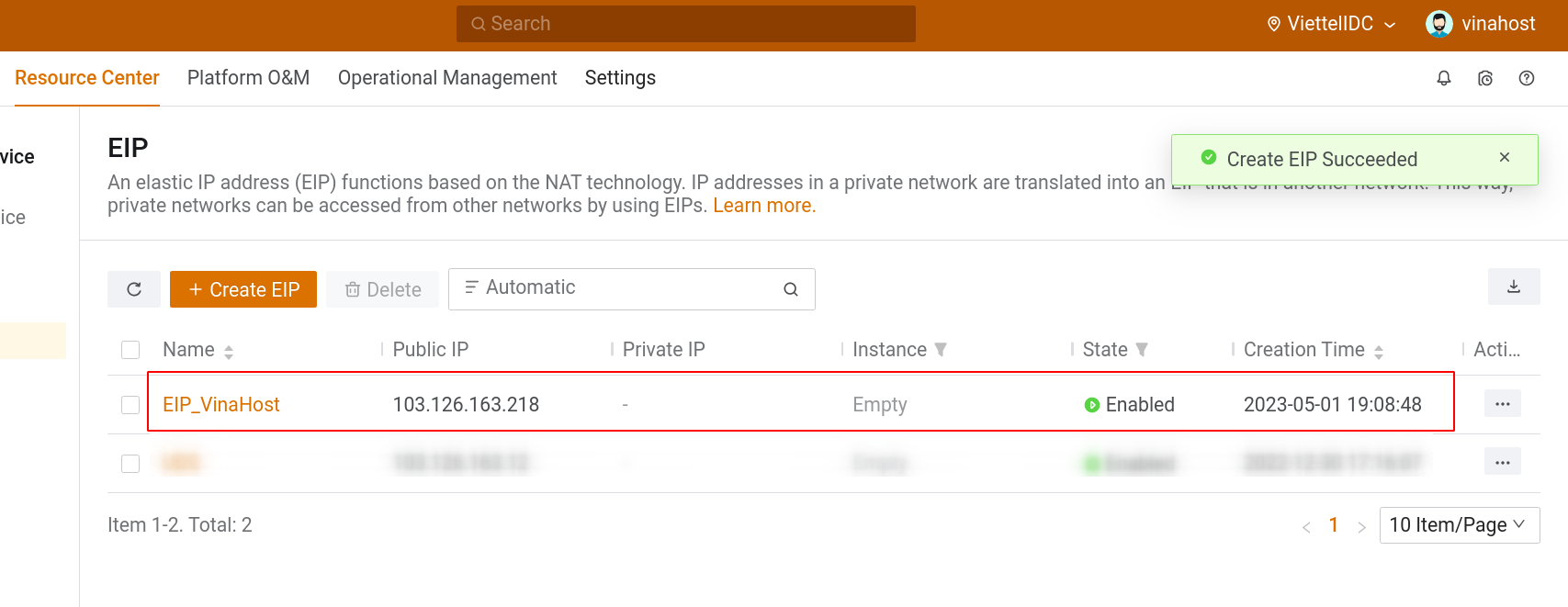Filter the State column

(1142, 350)
